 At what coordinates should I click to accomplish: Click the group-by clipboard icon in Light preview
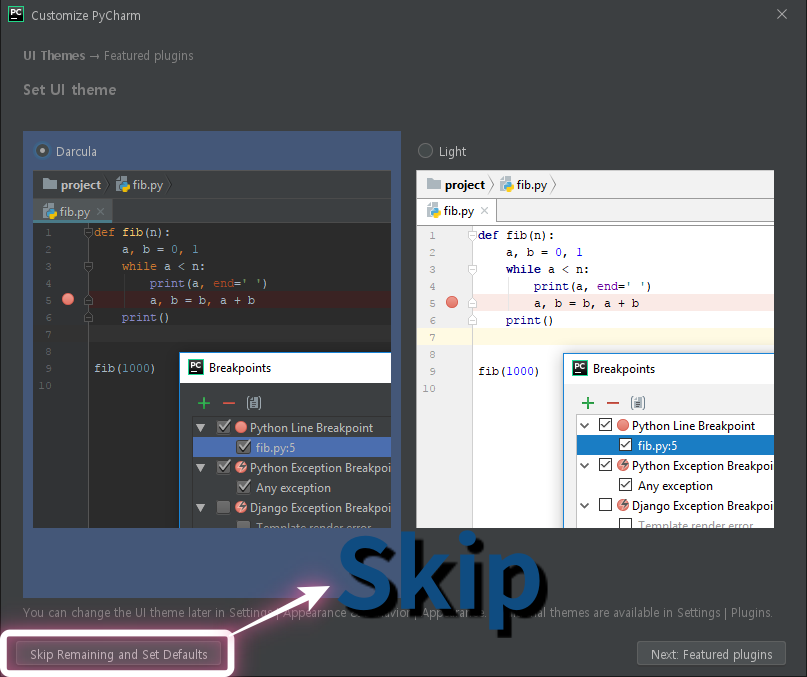[x=638, y=403]
